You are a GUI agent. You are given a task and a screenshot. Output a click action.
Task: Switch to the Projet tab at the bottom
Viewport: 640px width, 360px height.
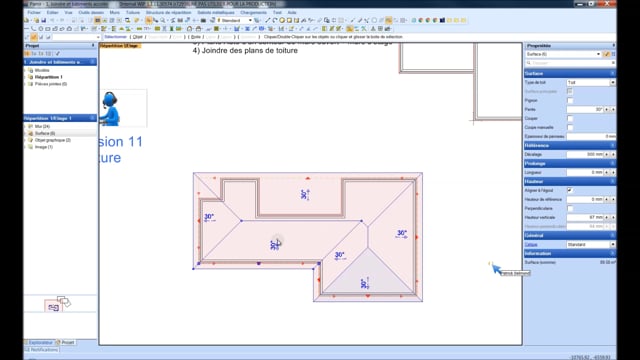65,342
